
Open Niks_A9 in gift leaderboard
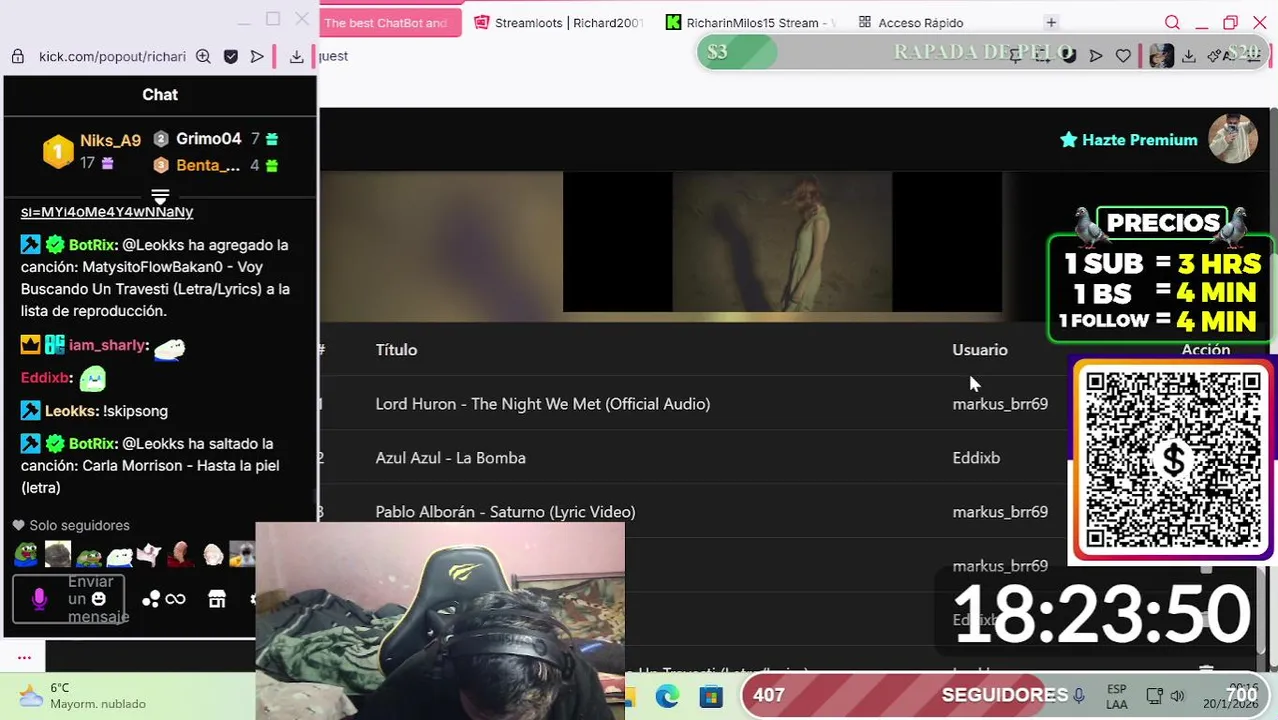pyautogui.click(x=110, y=141)
